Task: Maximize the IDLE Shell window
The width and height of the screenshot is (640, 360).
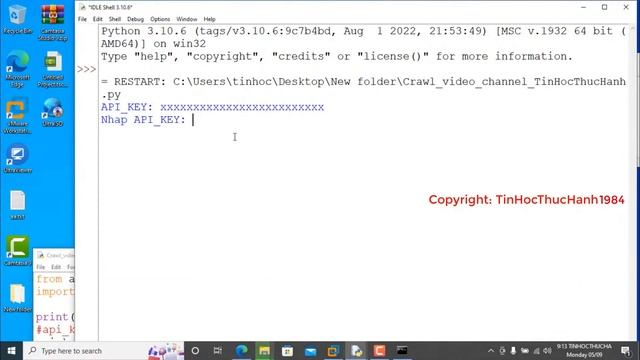Action: (x=604, y=7)
